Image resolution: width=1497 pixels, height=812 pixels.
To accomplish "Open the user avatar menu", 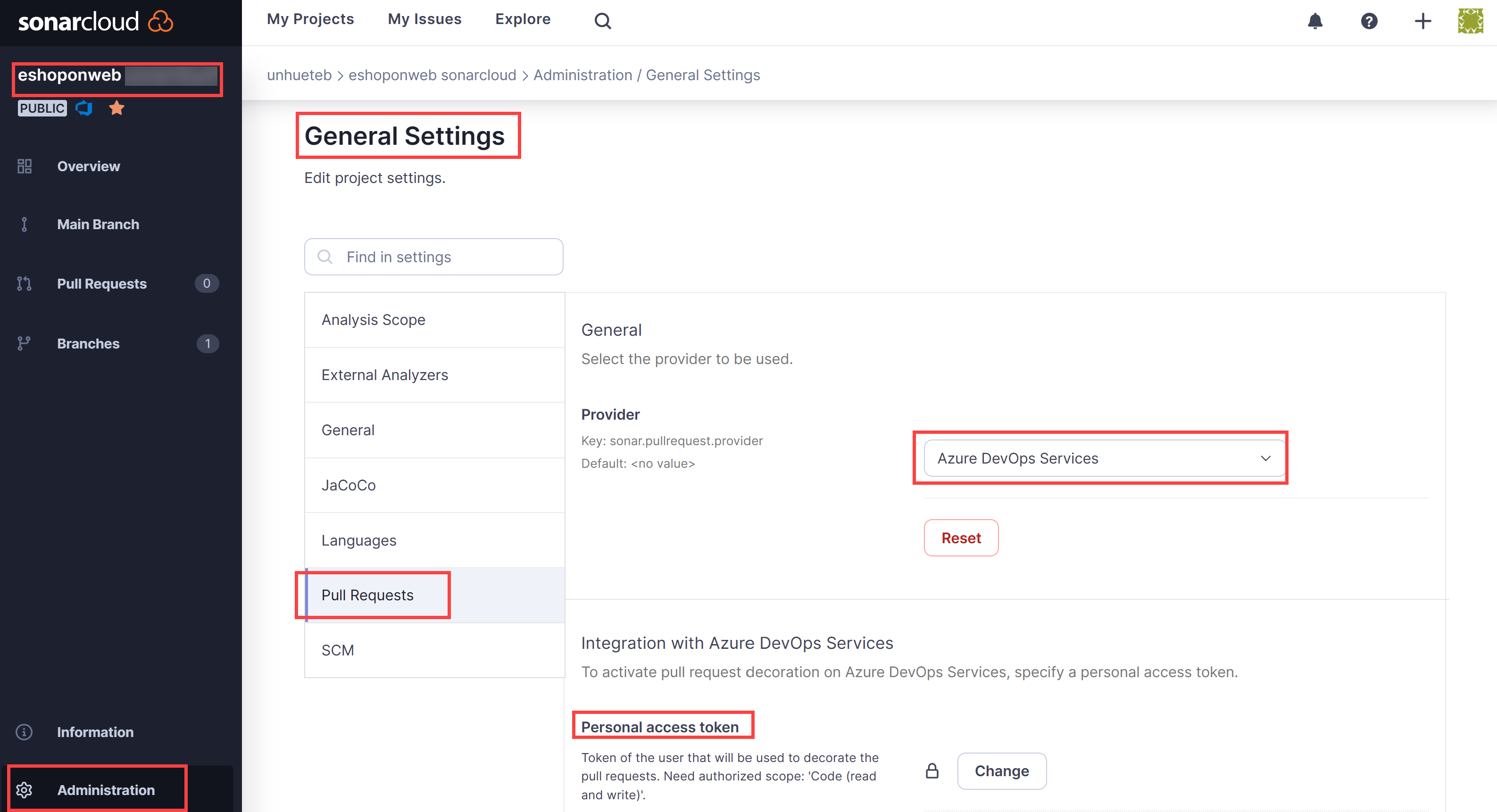I will (x=1470, y=21).
